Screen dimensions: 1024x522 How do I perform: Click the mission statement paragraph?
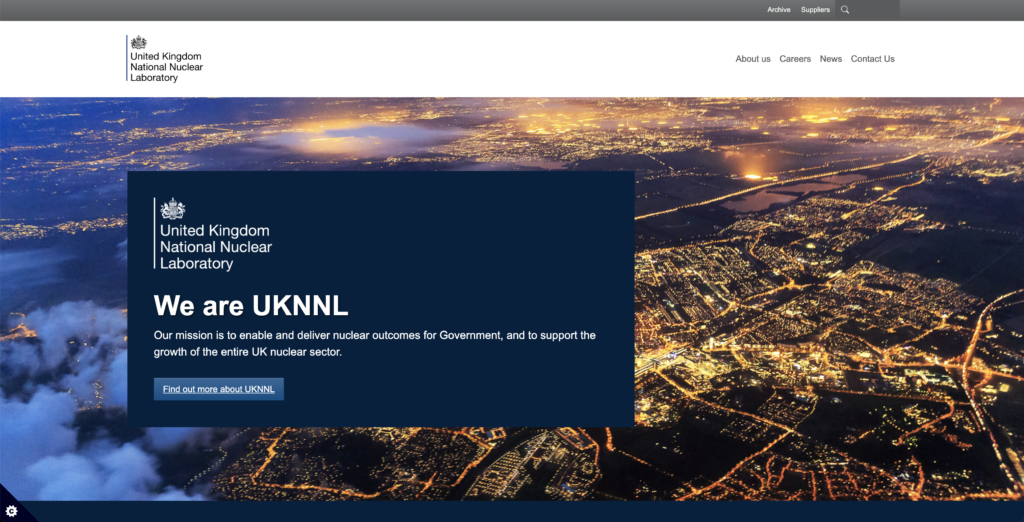tap(374, 343)
